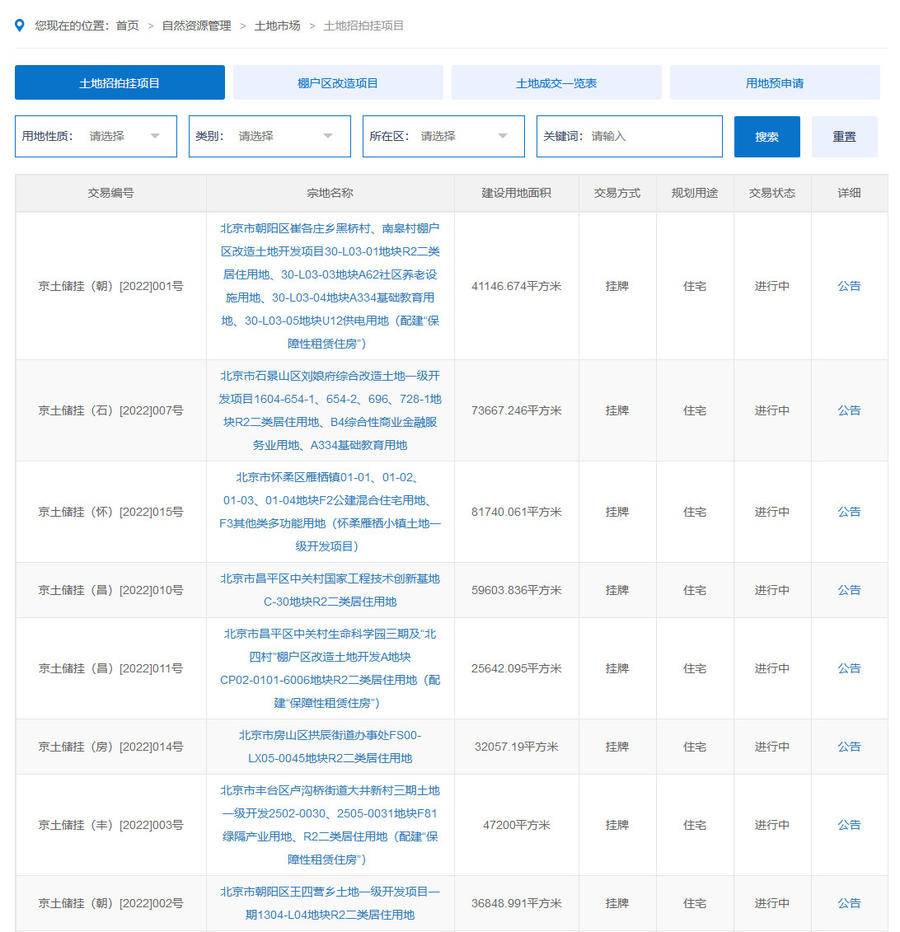The image size is (900, 932).
Task: Select the 土地招拍挂项目 tab
Action: pos(120,83)
